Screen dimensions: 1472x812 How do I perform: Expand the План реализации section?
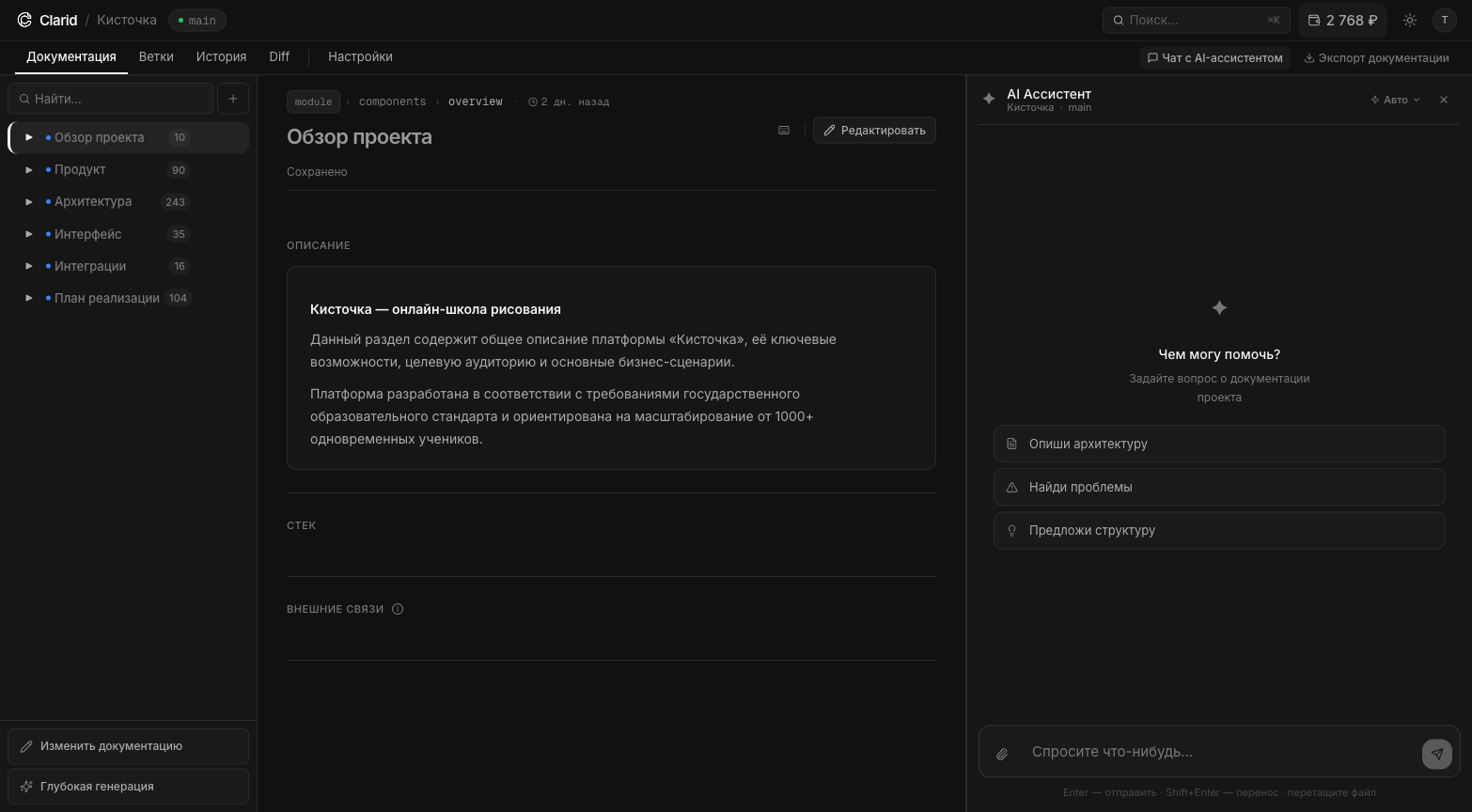pos(28,298)
